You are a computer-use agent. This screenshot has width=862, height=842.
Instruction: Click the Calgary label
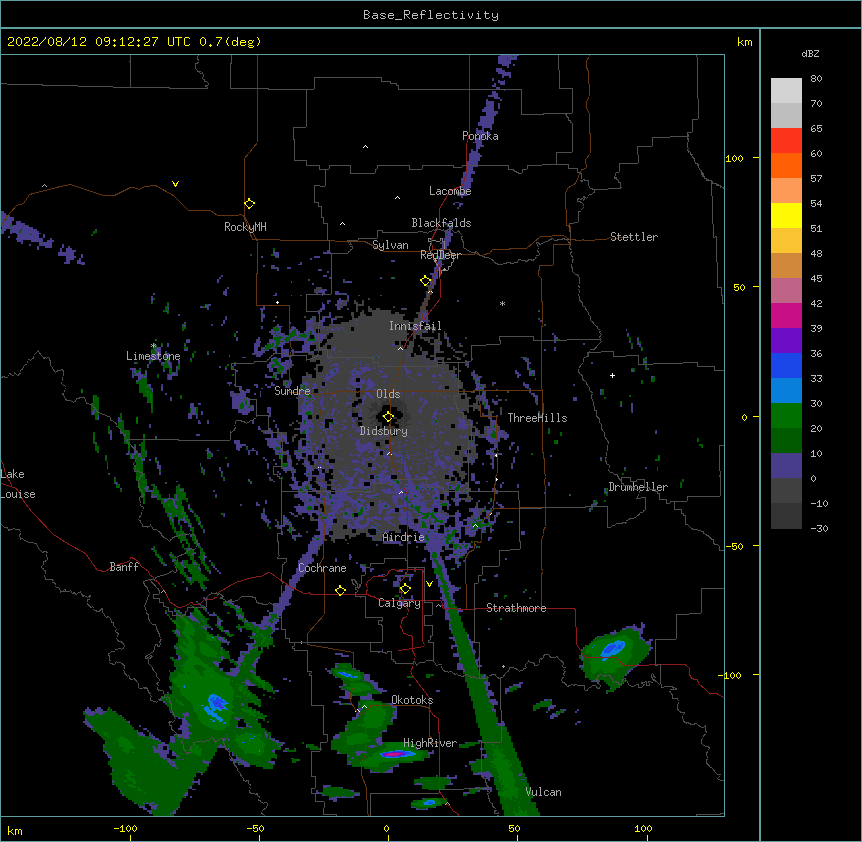point(399,603)
